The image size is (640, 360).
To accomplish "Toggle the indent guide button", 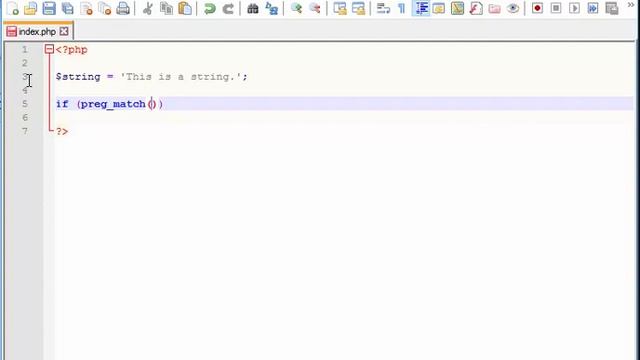I will tap(421, 8).
